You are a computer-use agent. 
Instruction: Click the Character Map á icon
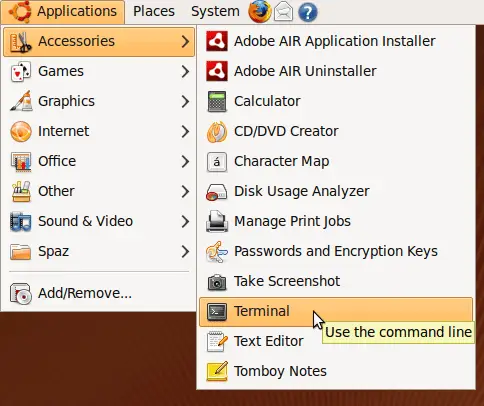(217, 162)
